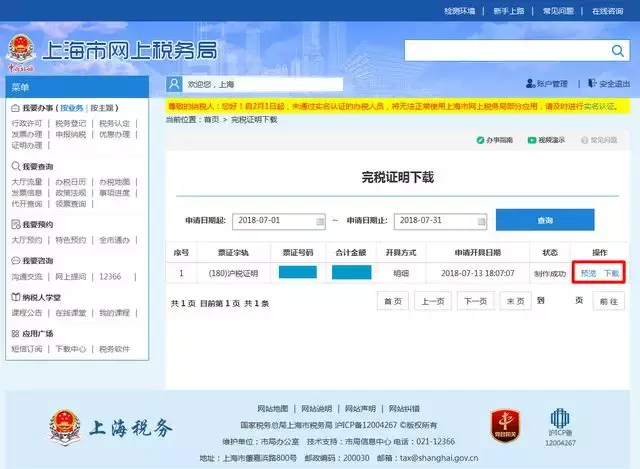The height and width of the screenshot is (469, 640).
Task: Open 事项进度 in the menu
Action: coord(114,193)
